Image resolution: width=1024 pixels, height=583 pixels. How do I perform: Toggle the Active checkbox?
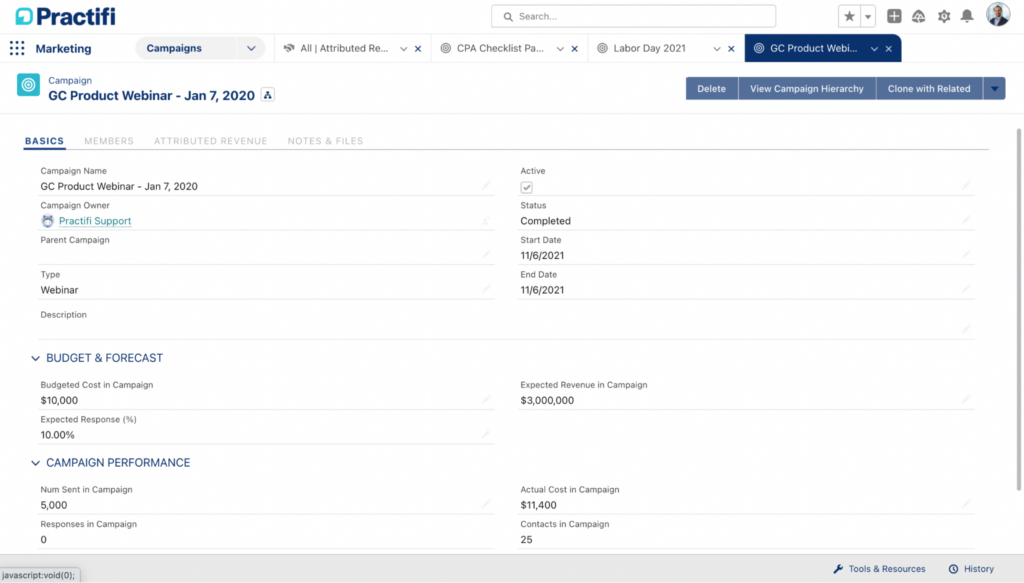(x=527, y=187)
